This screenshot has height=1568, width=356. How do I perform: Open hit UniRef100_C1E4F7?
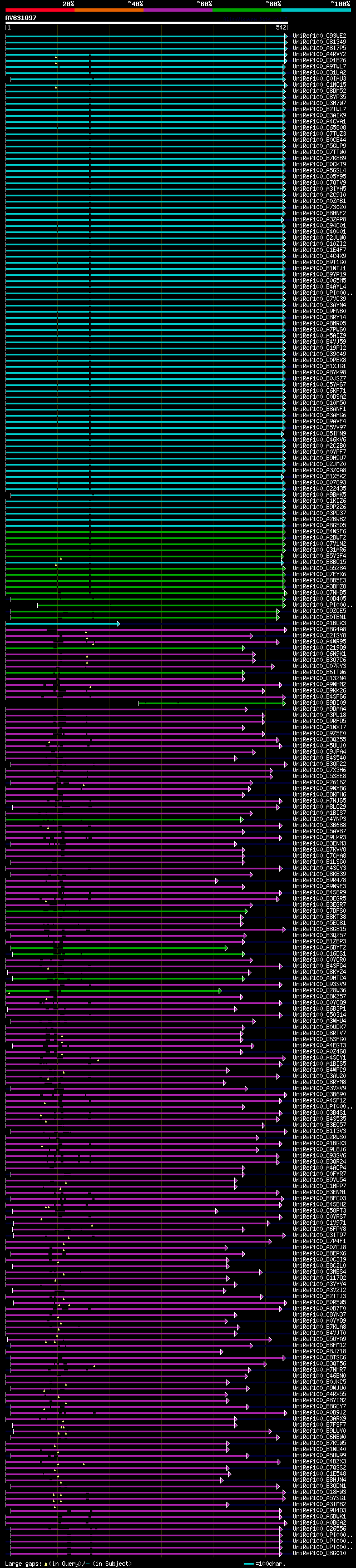319,250
